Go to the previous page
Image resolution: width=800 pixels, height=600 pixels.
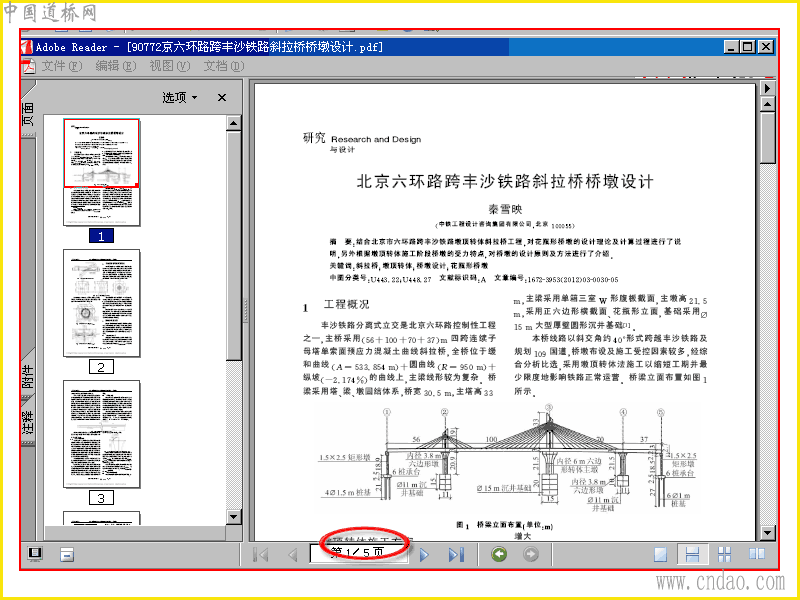292,554
